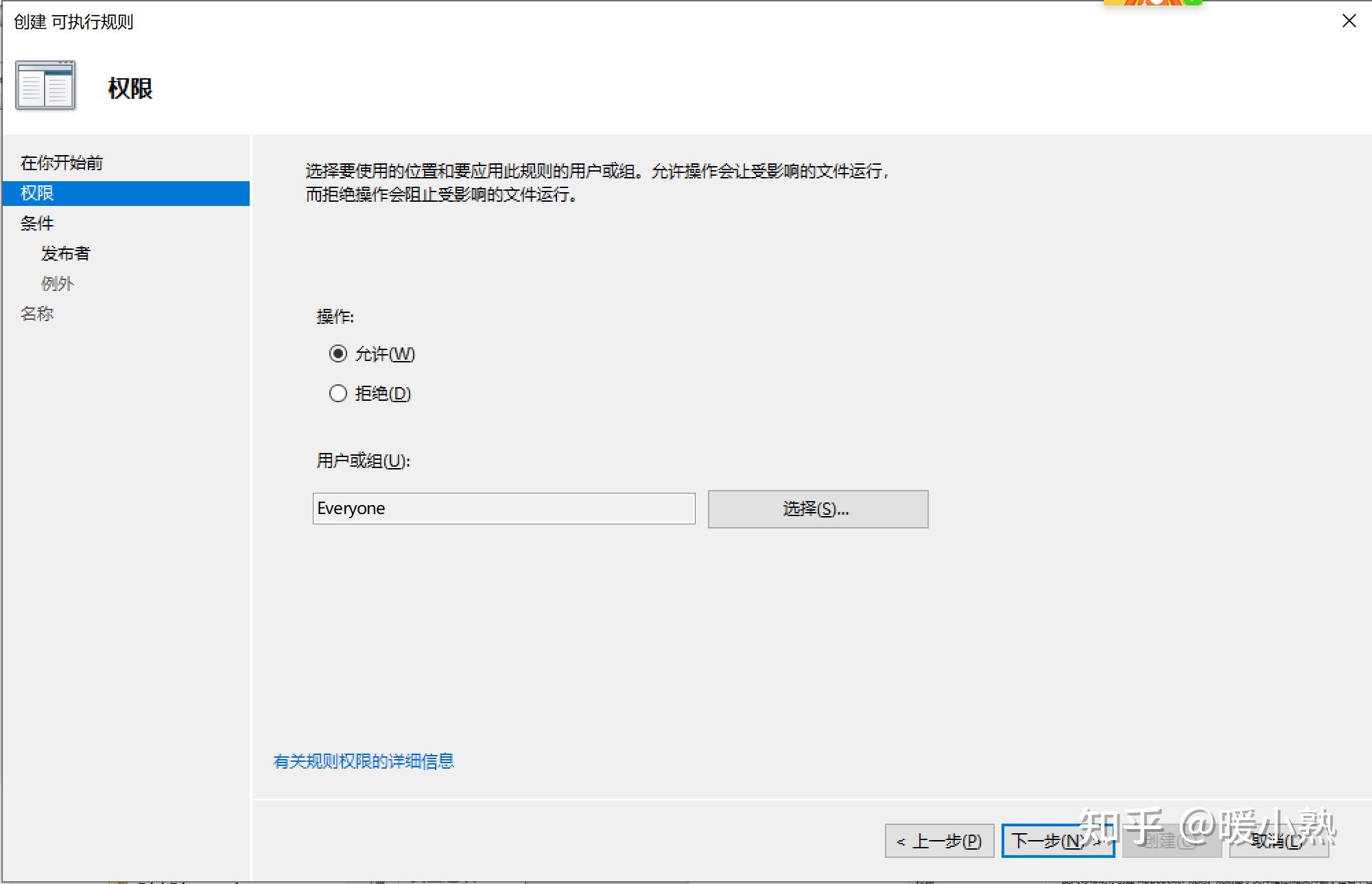Select 发布者 step in sidebar
Screen dimensions: 1372x884
click(x=67, y=253)
